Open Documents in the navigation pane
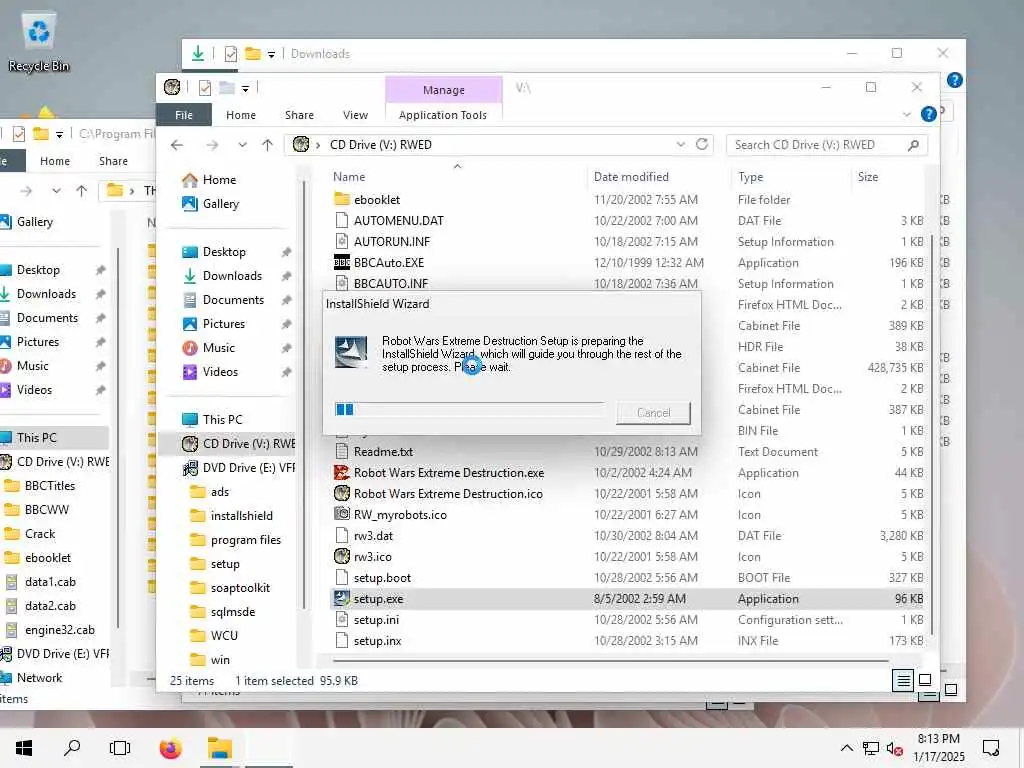Image resolution: width=1024 pixels, height=768 pixels. [x=233, y=300]
